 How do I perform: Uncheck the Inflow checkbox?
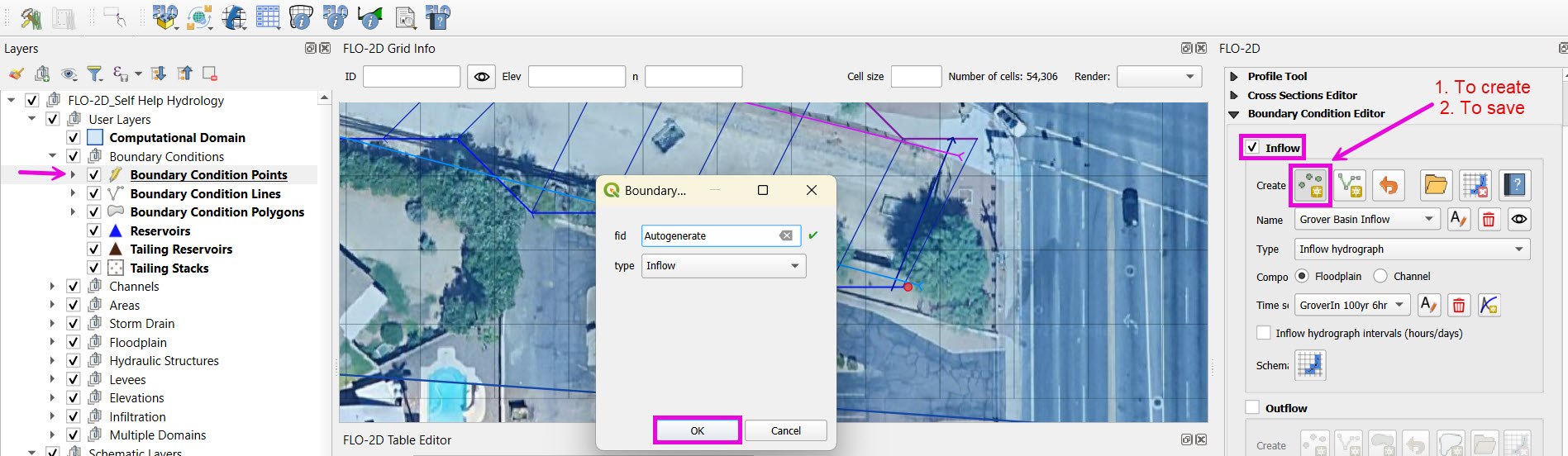tap(1253, 147)
